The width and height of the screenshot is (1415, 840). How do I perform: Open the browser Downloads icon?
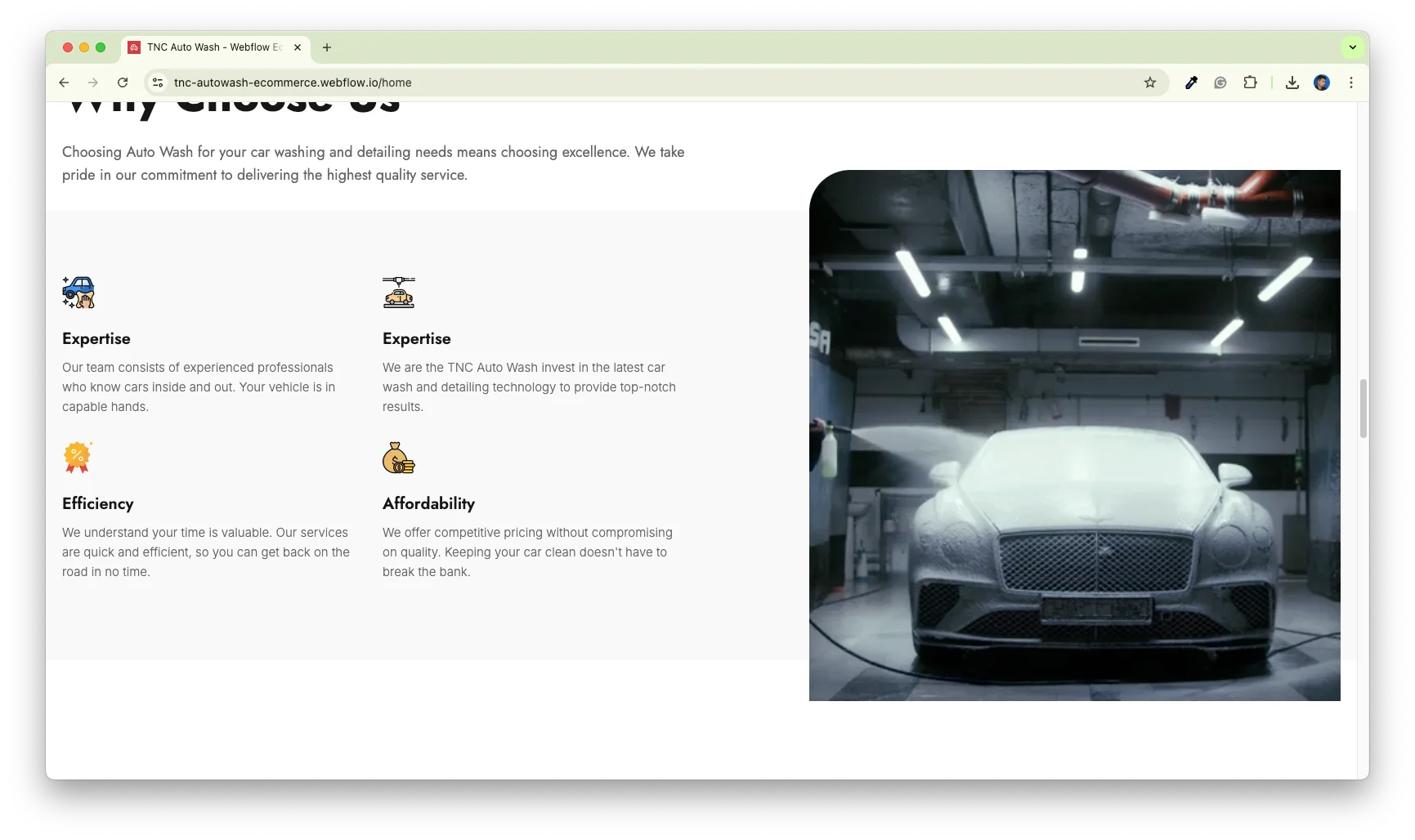[1292, 83]
